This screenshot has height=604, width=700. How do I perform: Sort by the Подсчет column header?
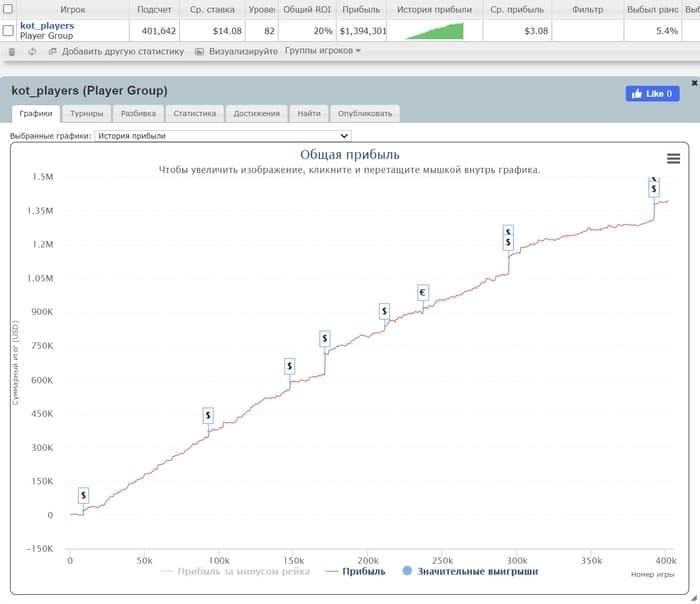click(x=154, y=9)
